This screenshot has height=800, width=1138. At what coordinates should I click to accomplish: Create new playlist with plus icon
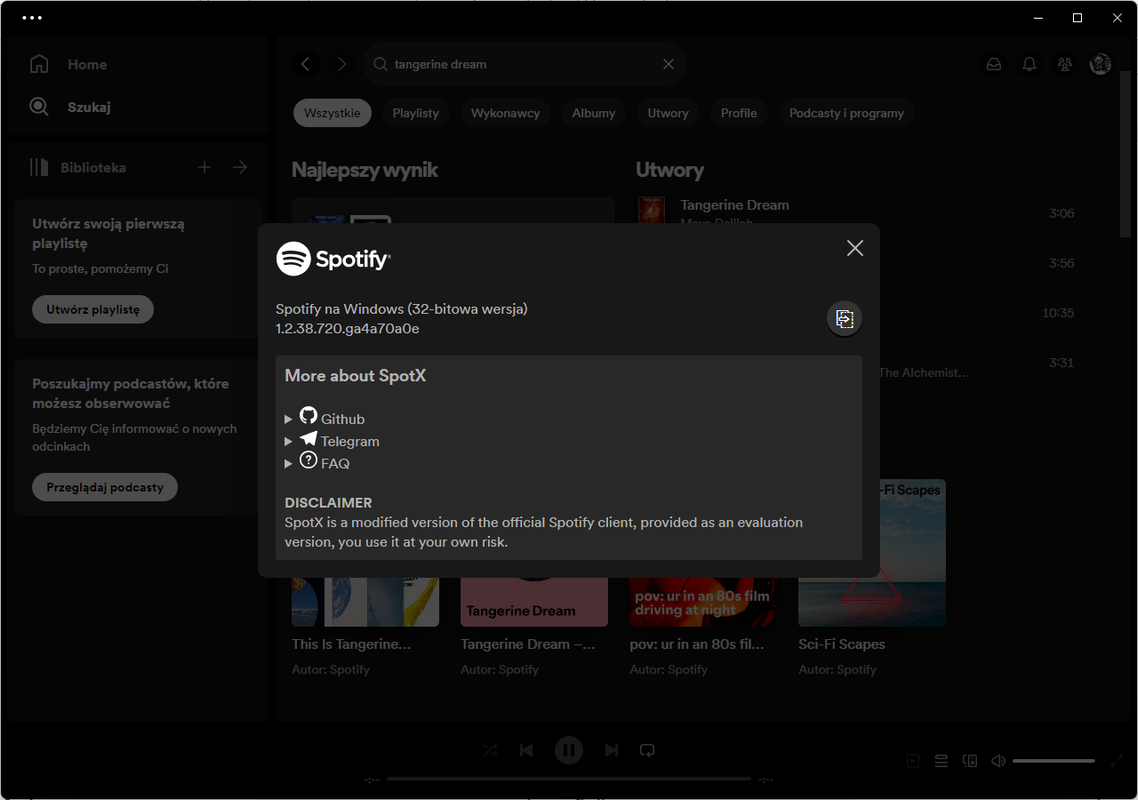(205, 168)
